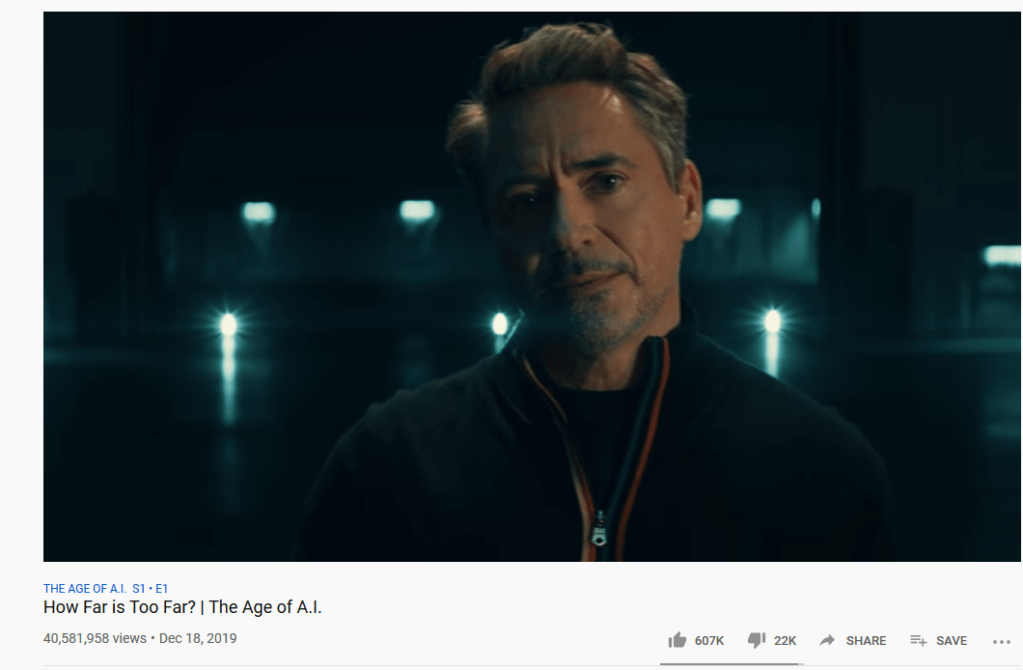The width and height of the screenshot is (1023, 670).
Task: Click the like-dislike ratio bar under the ratings
Action: click(731, 664)
